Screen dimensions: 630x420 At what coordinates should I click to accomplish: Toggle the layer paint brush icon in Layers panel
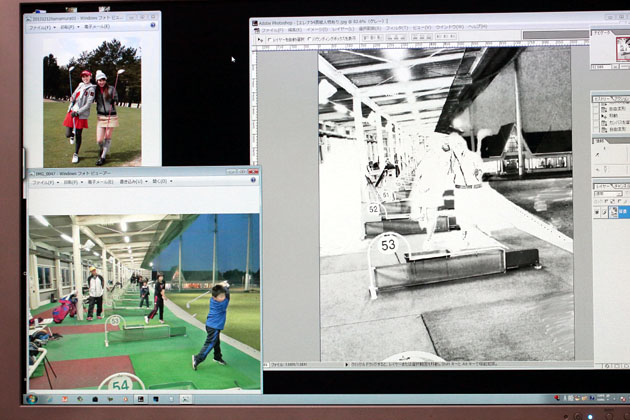(604, 212)
